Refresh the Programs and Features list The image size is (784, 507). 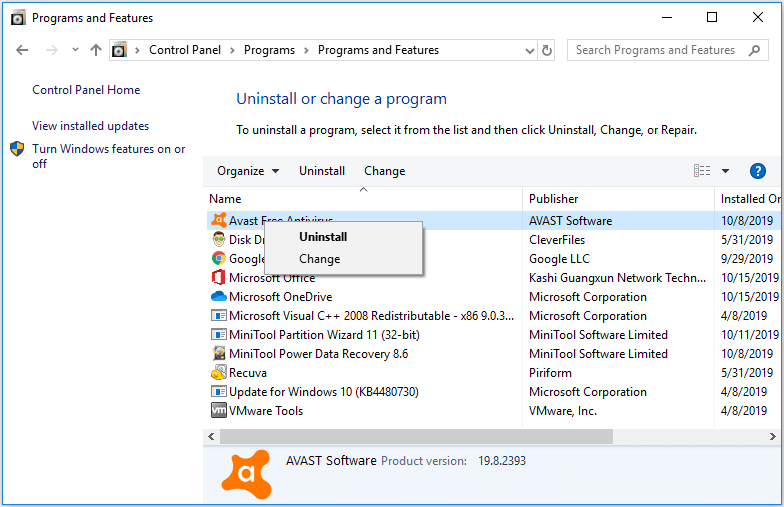coord(547,50)
